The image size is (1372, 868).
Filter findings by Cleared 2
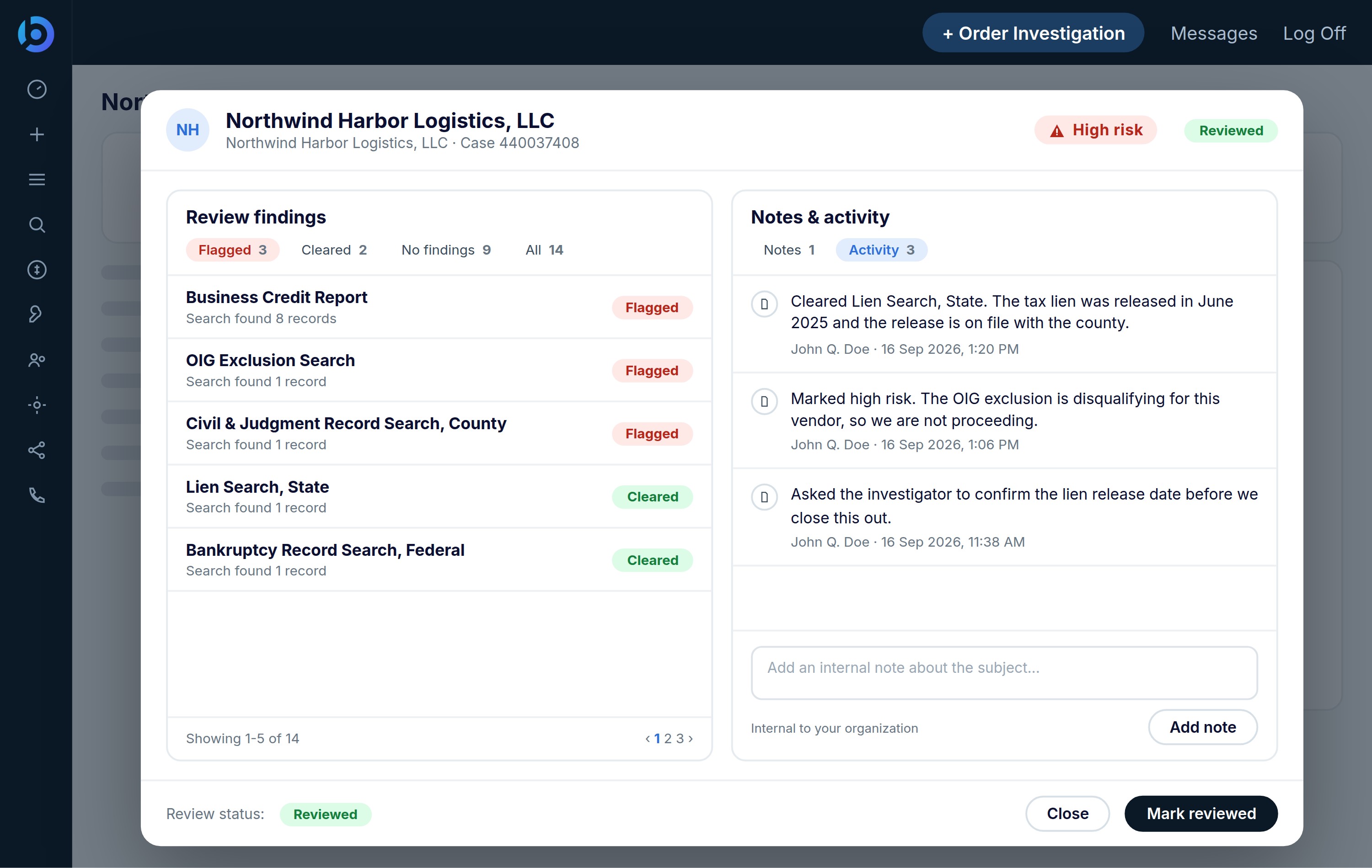[334, 250]
